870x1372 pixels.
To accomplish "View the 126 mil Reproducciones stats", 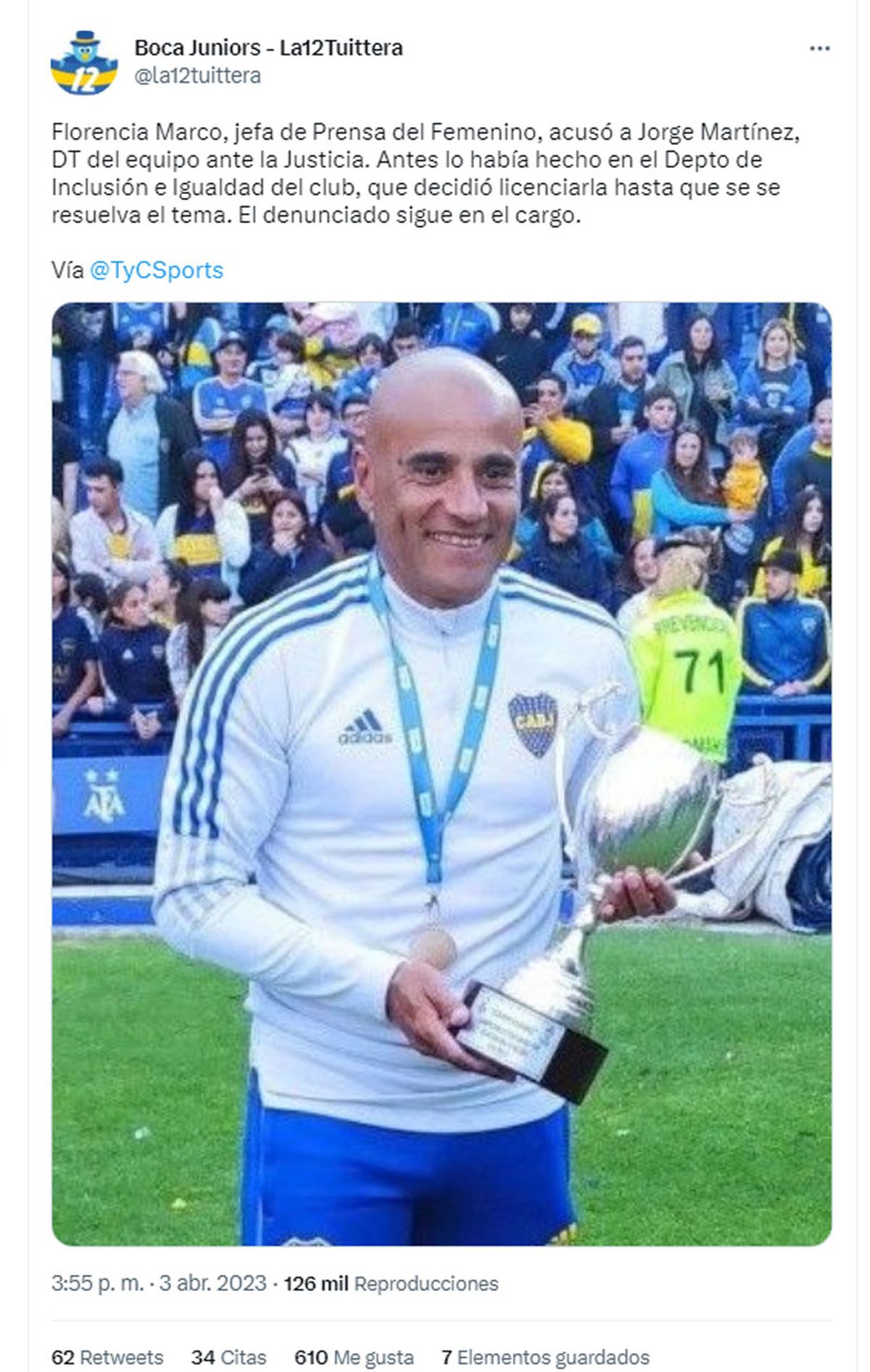I will pyautogui.click(x=391, y=1284).
